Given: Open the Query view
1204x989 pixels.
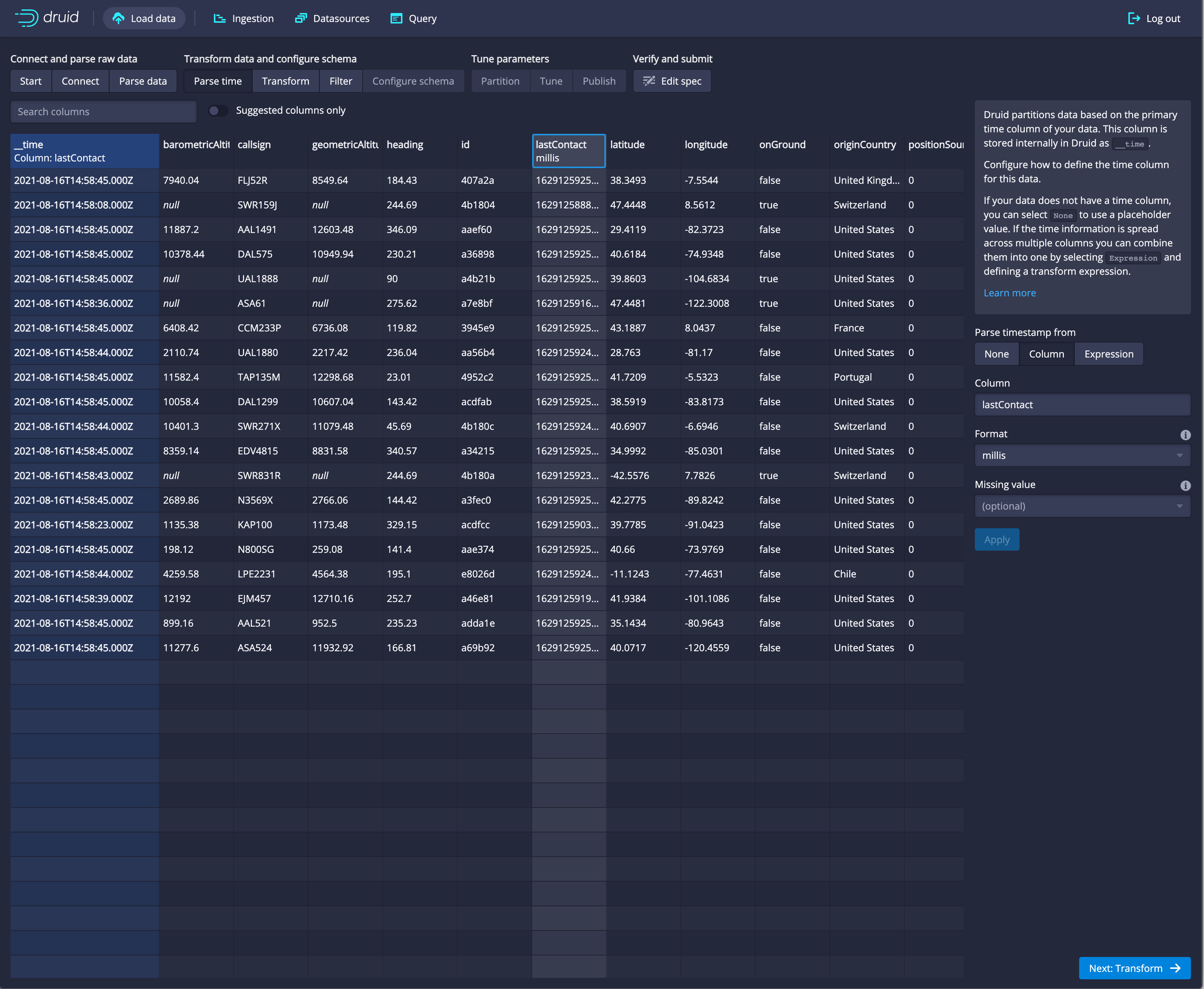Looking at the screenshot, I should coord(414,18).
